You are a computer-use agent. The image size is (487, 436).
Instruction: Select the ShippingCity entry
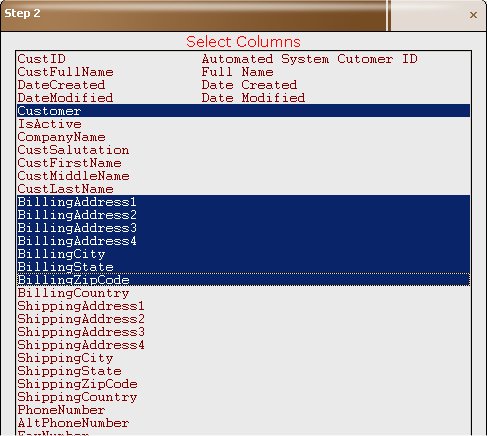(243, 358)
